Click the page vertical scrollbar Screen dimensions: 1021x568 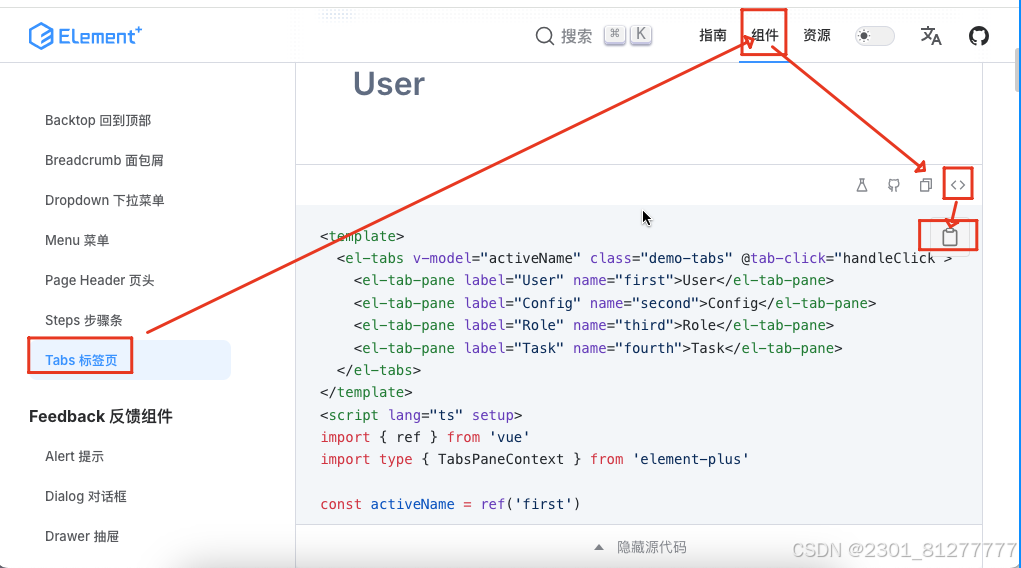(1016, 72)
